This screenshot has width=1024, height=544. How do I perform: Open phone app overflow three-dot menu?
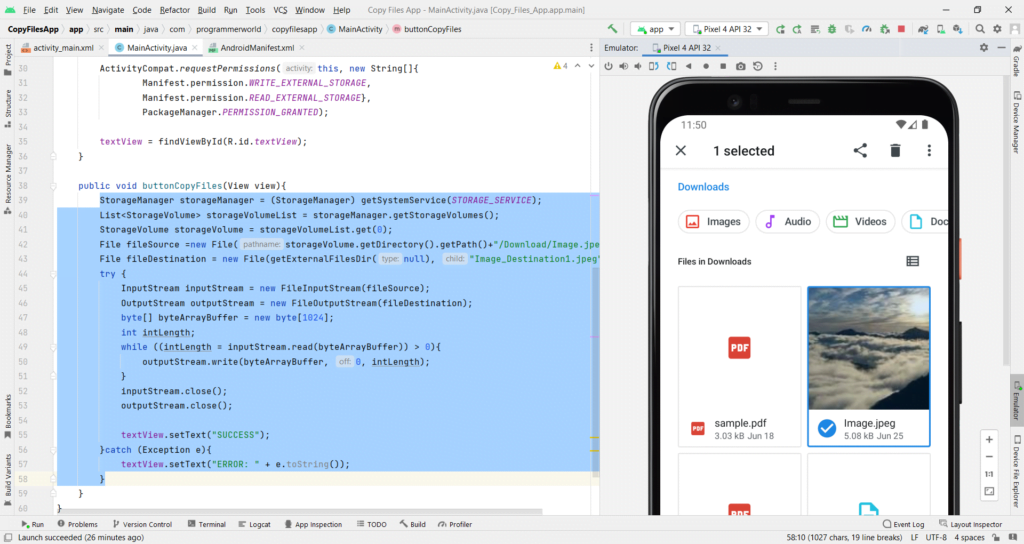click(x=929, y=151)
